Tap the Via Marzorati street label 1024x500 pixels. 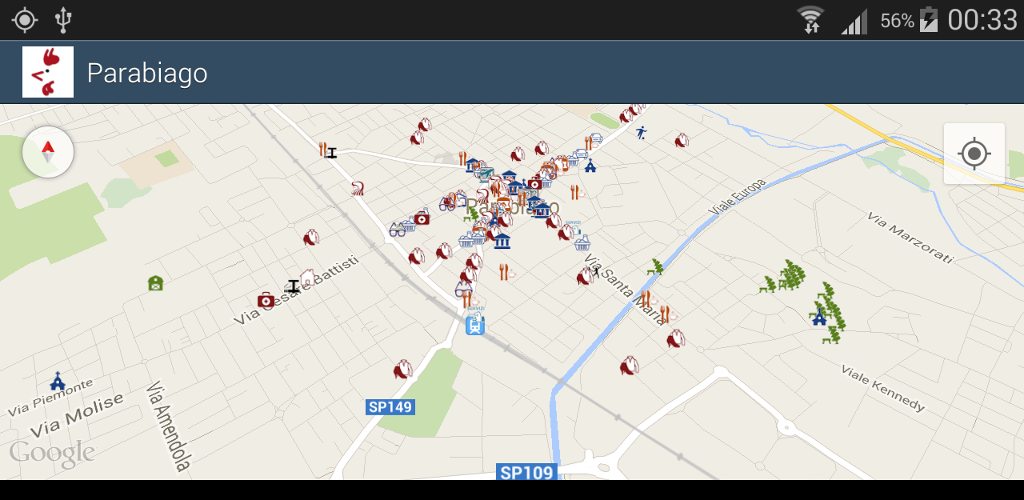tap(910, 238)
